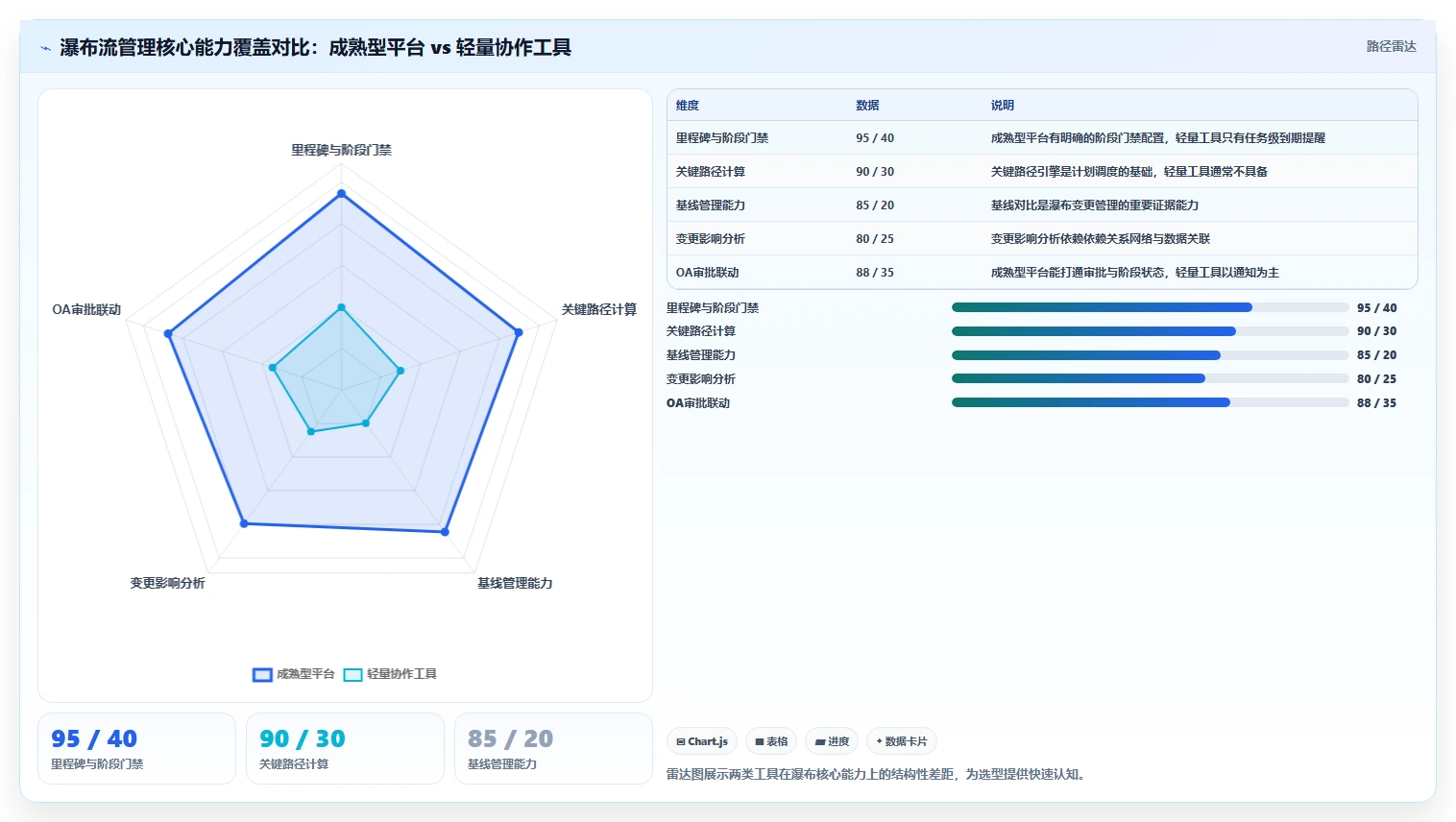Click the 基线管理能力 radar axis label
This screenshot has height=822, width=1456.
point(515,583)
